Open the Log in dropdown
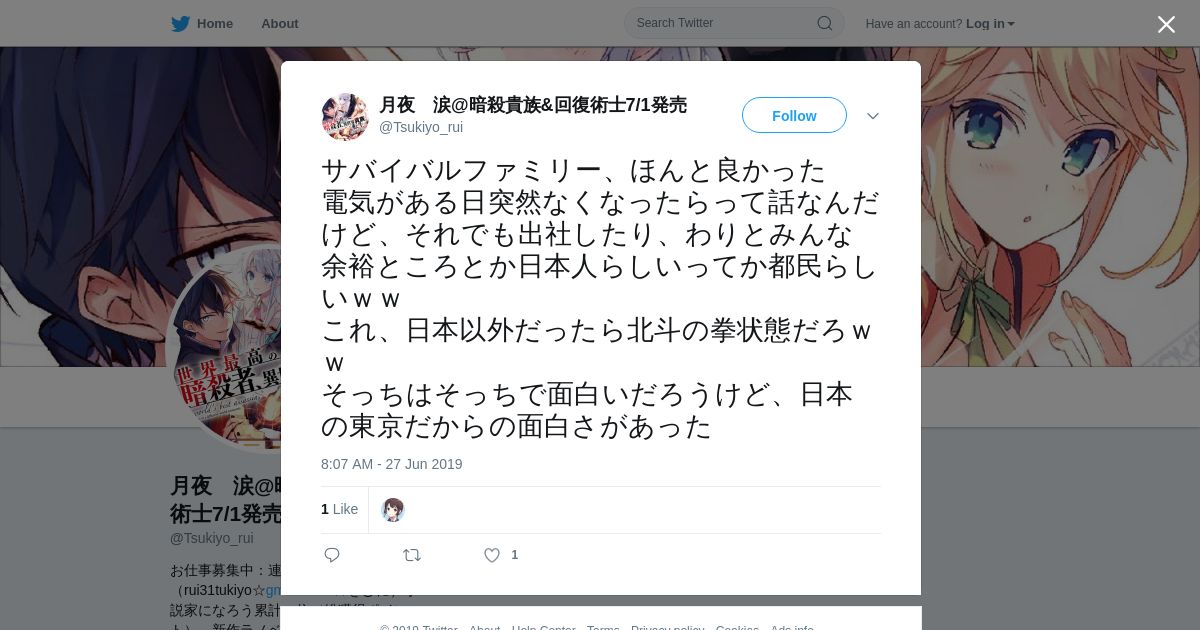The image size is (1200, 630). click(990, 24)
